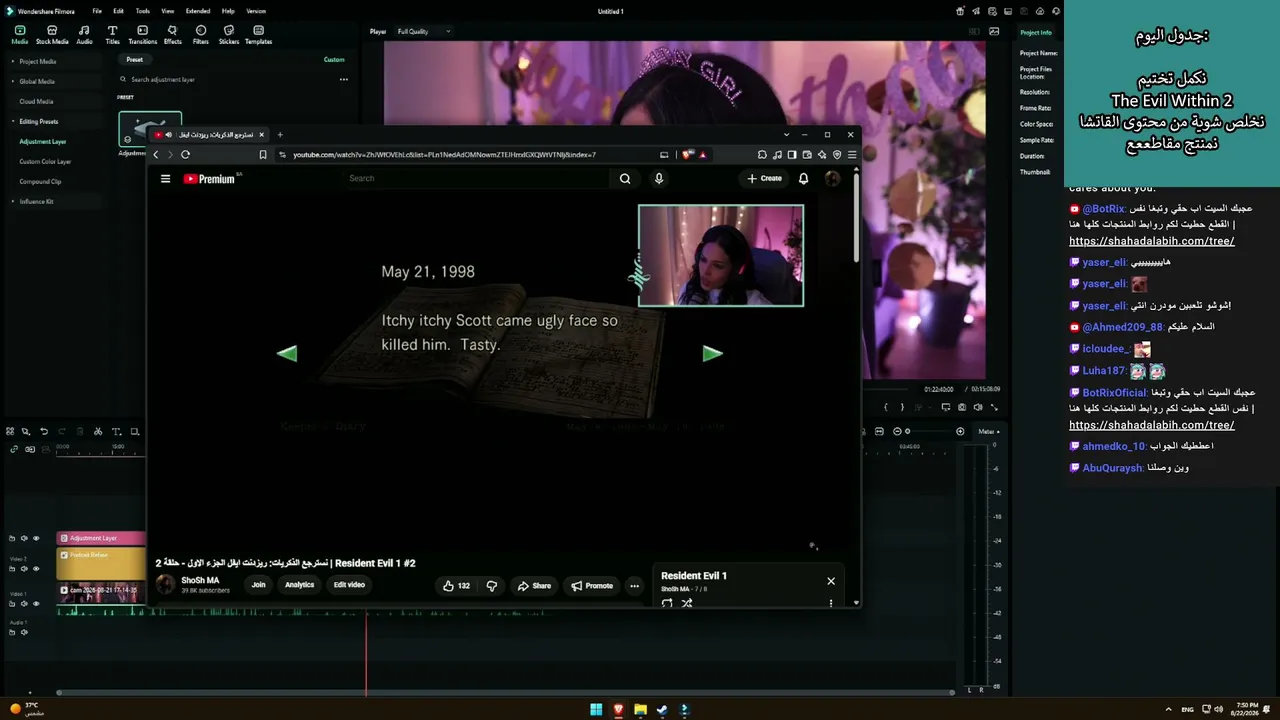
Task: Mute the playing YouTube browser tab
Action: point(168,134)
